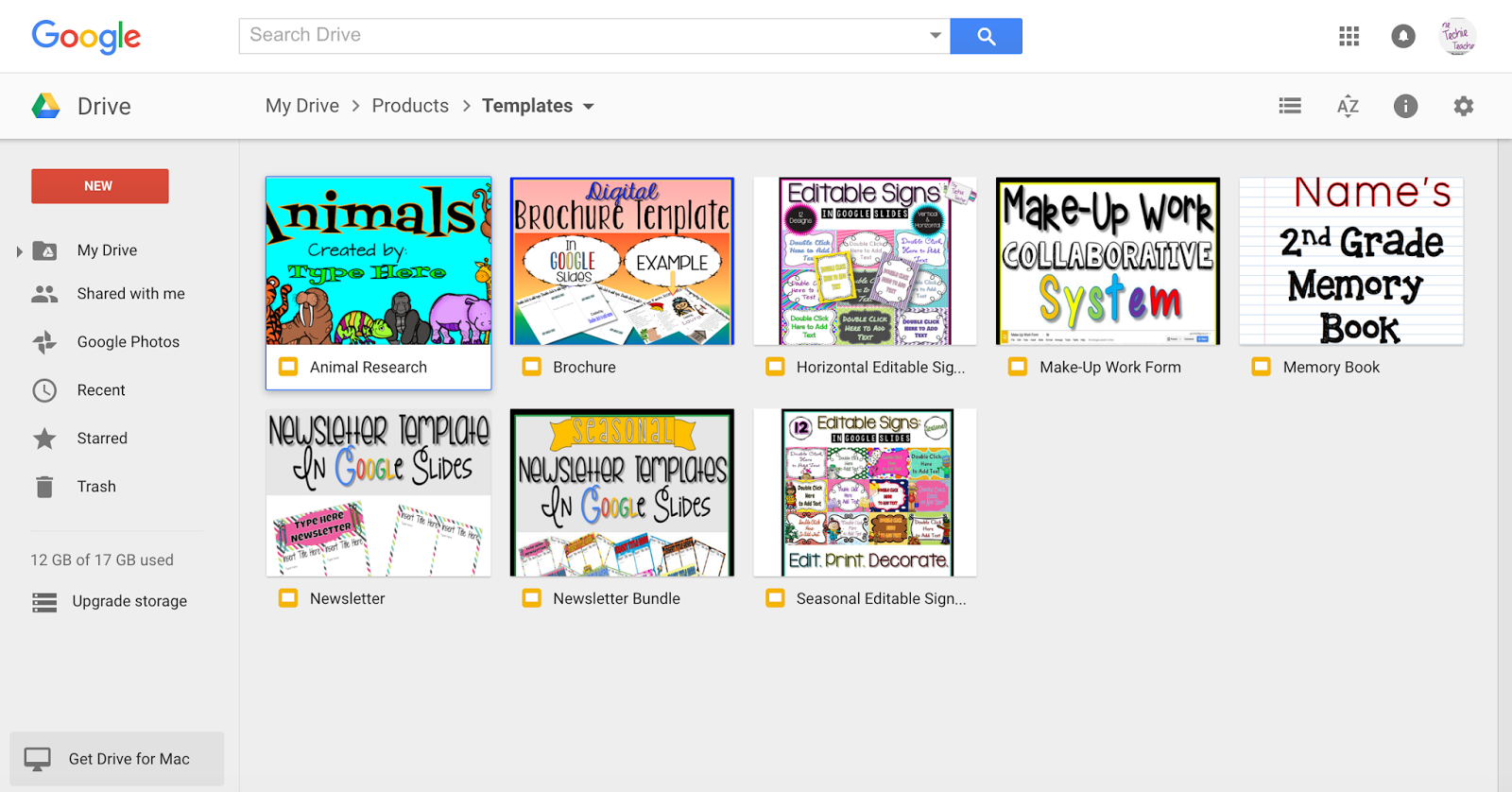Click the Newsletter Bundle file name
Screen dimensions: 1512x792
point(616,599)
